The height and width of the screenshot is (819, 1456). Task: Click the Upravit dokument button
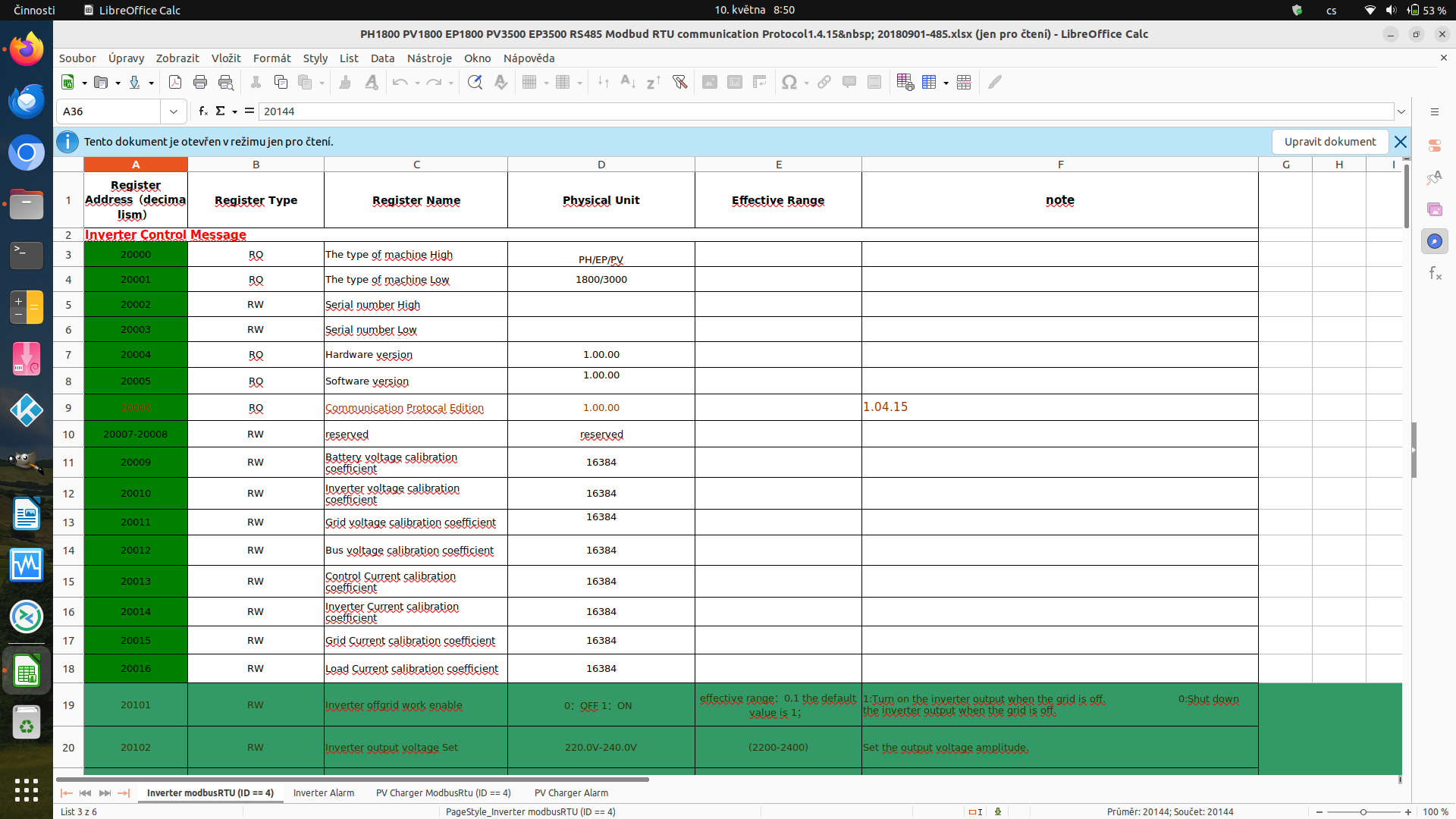pos(1329,142)
